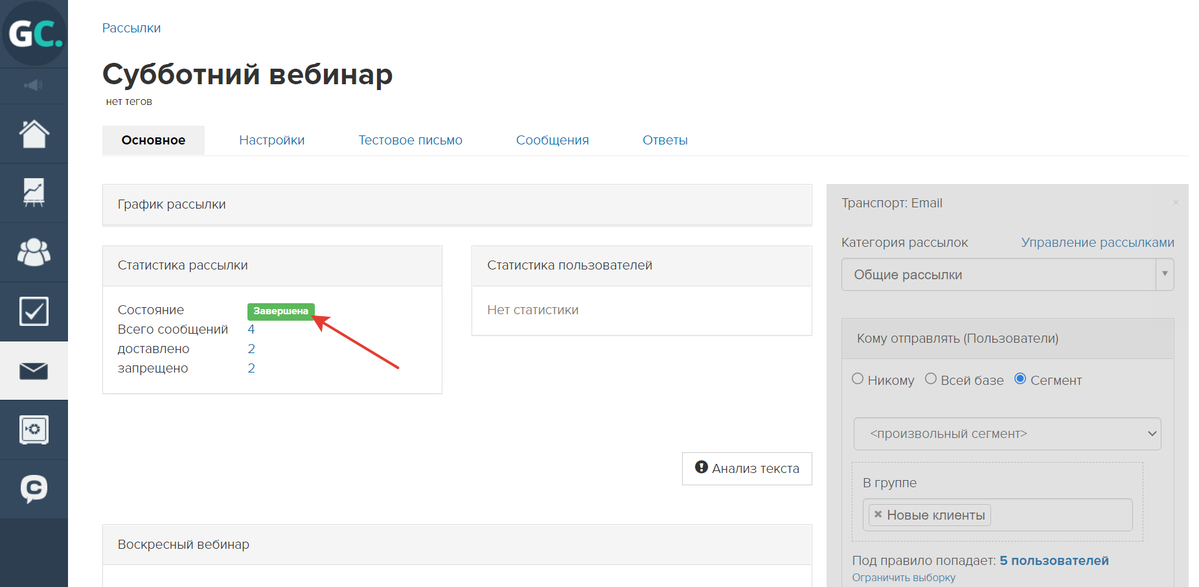Click the Анализ текста button

747,468
